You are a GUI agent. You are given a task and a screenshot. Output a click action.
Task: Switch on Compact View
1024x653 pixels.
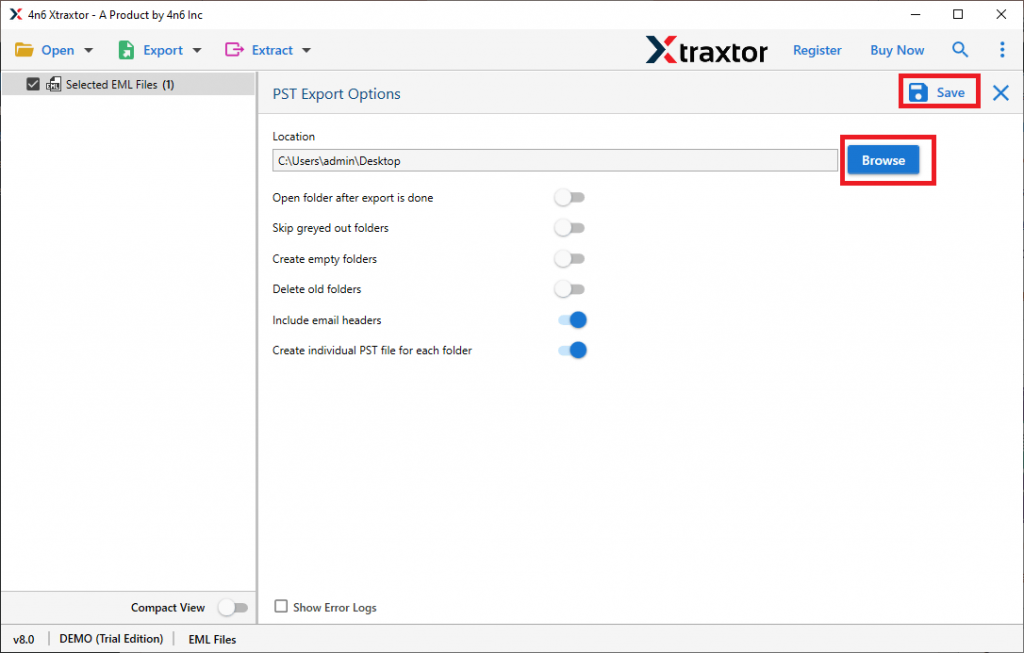(x=233, y=607)
